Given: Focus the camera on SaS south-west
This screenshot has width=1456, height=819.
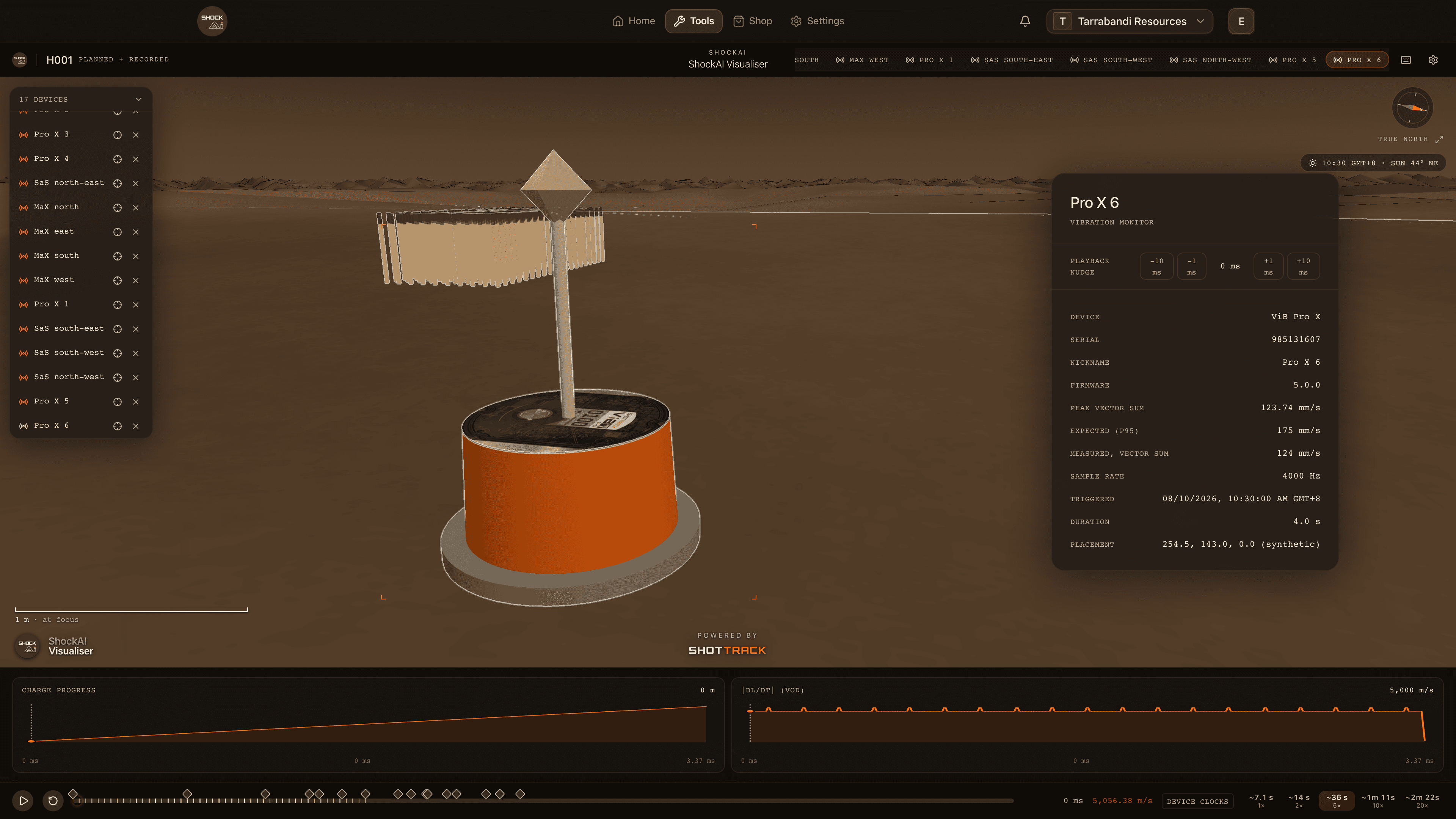Looking at the screenshot, I should (x=118, y=353).
